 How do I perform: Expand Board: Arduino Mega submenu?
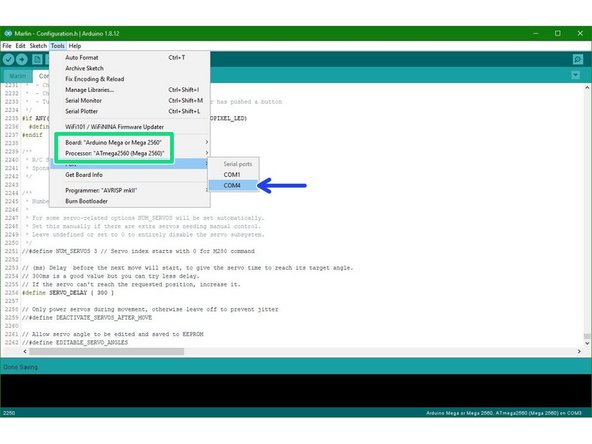coord(130,142)
